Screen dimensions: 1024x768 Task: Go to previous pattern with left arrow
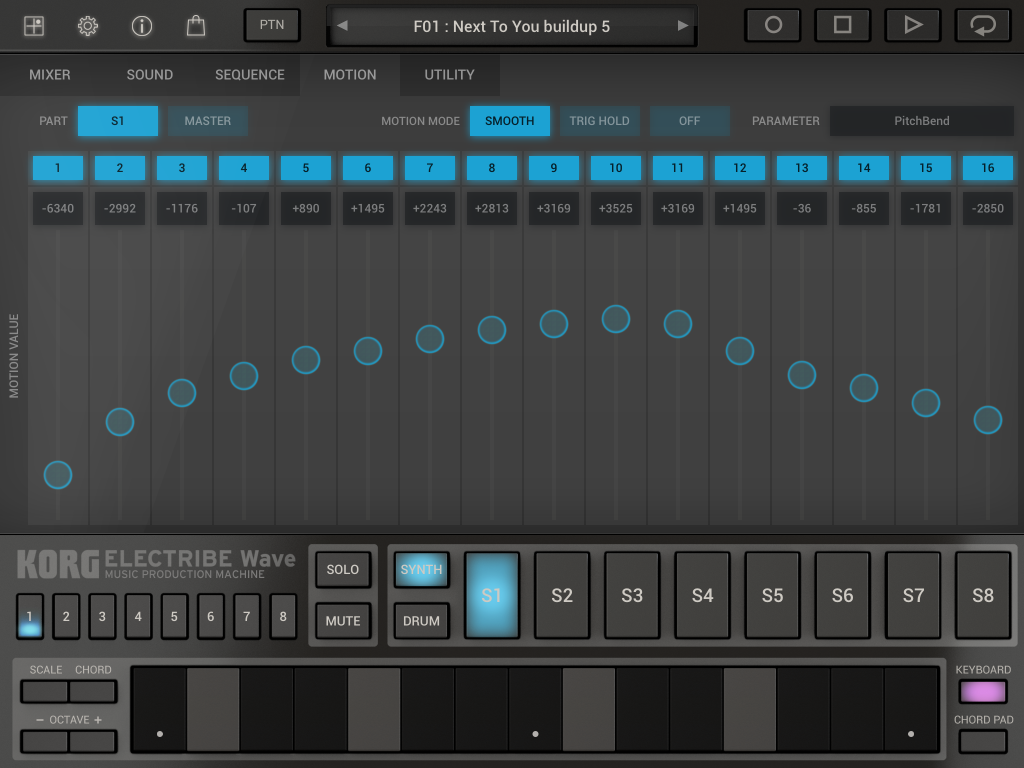pos(342,26)
